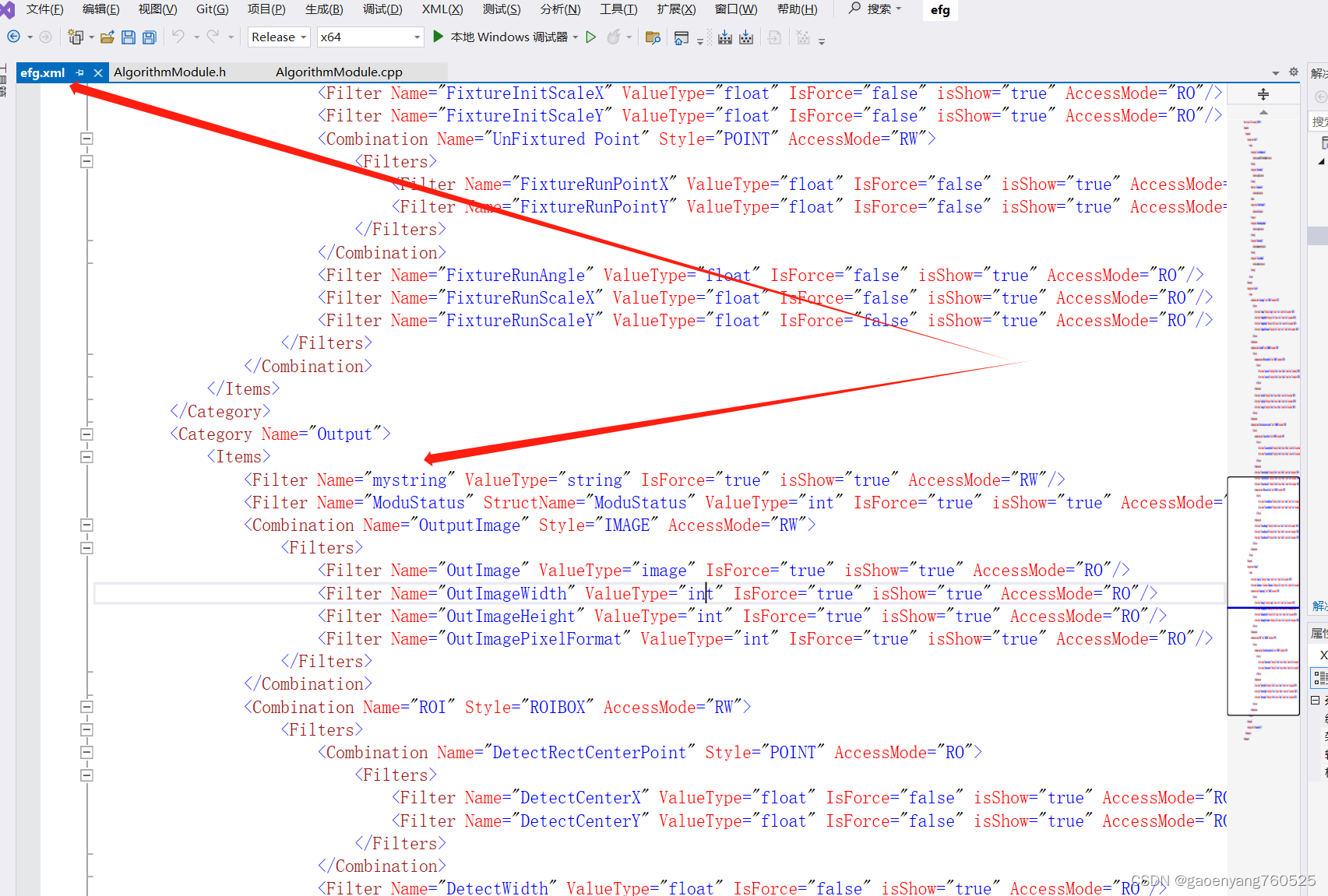Screen dimensions: 1328x896
Task: Start debugging with the green play icon
Action: (439, 37)
